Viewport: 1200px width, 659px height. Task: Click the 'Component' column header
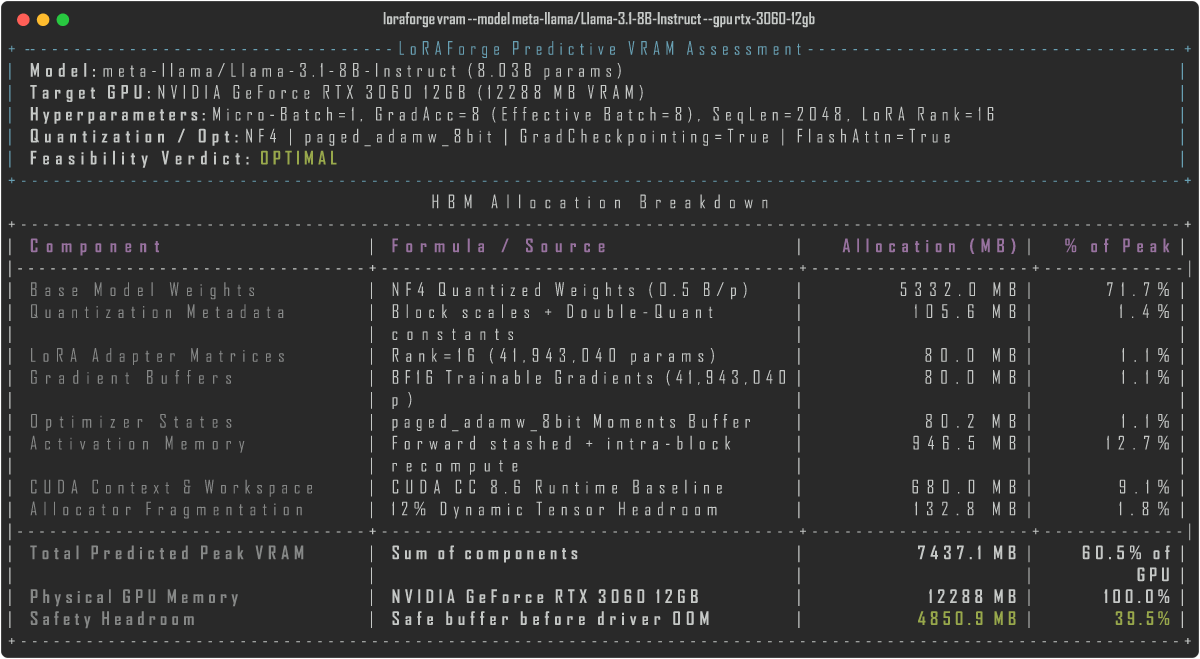click(x=95, y=247)
